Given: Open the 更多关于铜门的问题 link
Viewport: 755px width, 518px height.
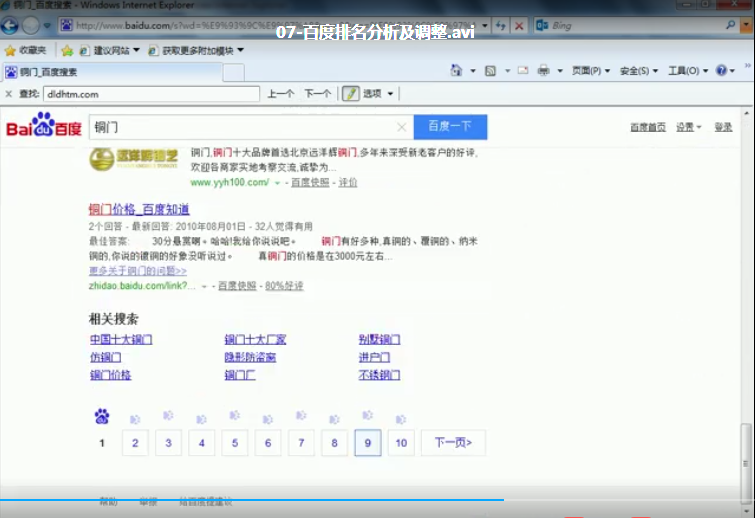Looking at the screenshot, I should click(x=138, y=271).
